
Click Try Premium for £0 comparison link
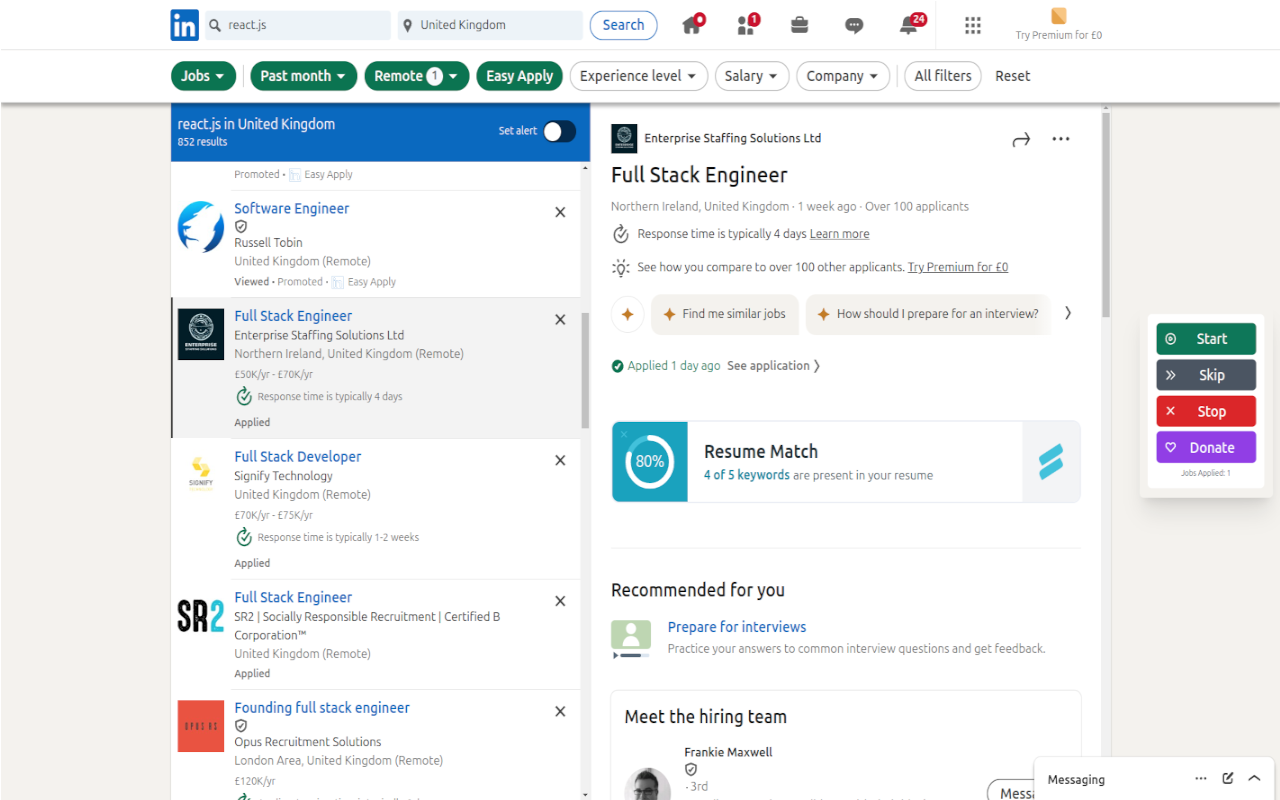tap(958, 267)
